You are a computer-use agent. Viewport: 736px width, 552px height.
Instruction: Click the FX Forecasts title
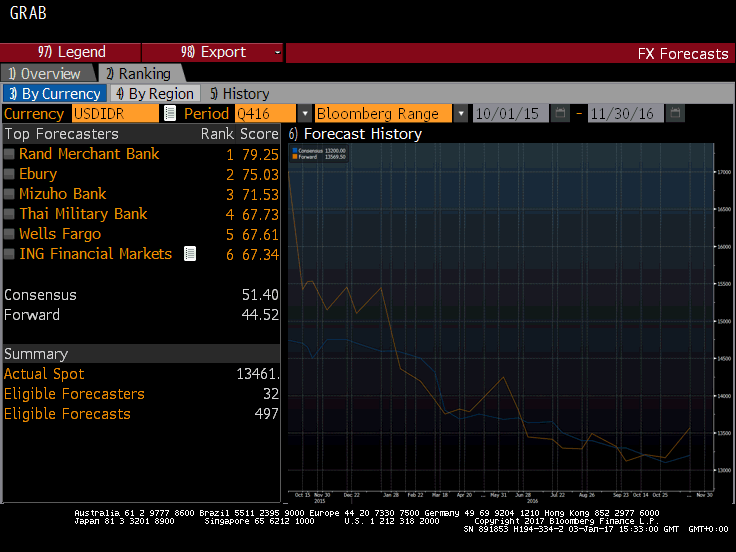click(x=683, y=54)
